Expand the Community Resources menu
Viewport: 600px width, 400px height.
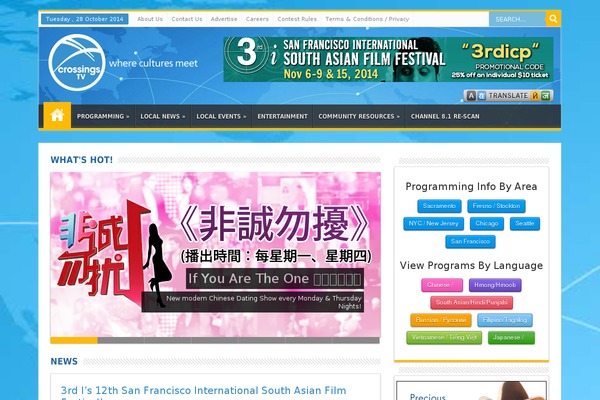359,116
